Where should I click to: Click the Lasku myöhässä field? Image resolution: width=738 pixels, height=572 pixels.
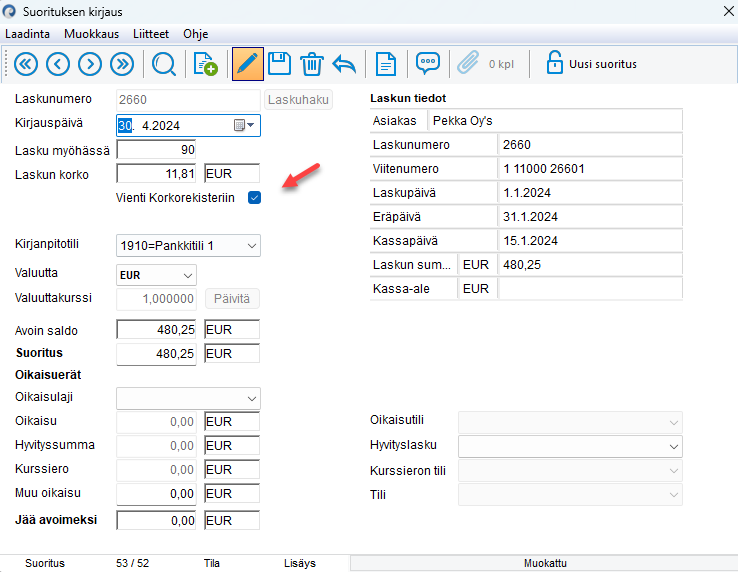coord(156,150)
